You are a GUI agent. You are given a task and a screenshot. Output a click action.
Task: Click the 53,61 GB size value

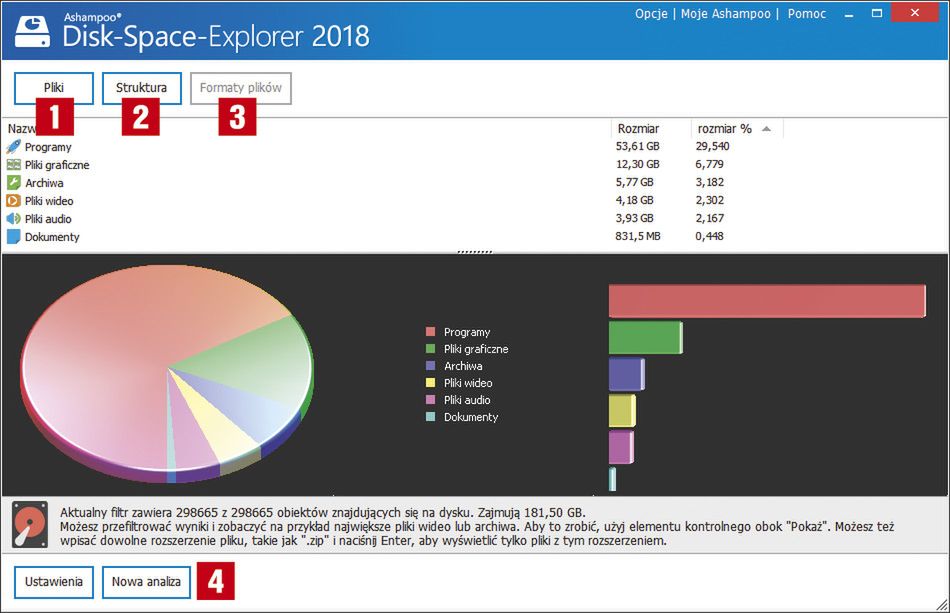637,146
